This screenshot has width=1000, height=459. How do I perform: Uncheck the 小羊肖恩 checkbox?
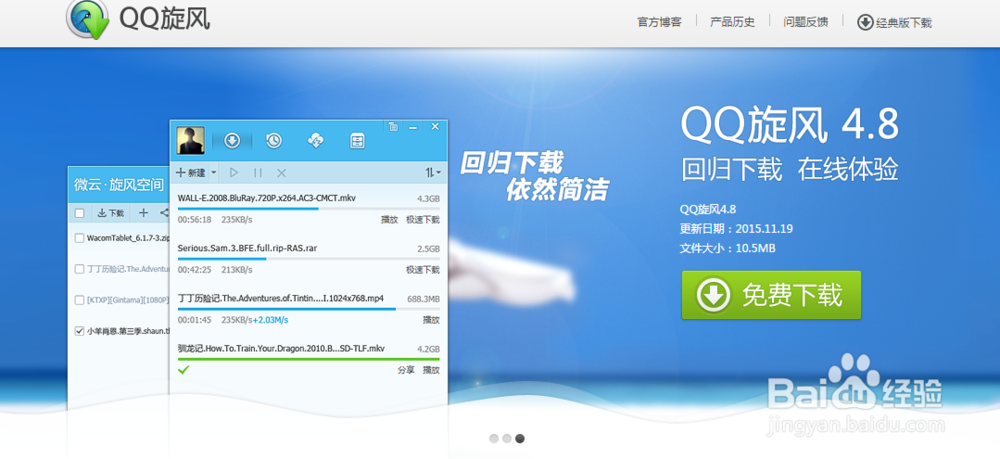79,331
